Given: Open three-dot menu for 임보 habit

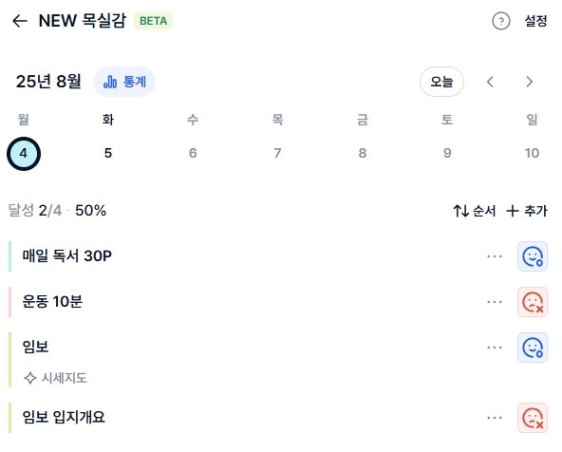Looking at the screenshot, I should click(x=494, y=347).
